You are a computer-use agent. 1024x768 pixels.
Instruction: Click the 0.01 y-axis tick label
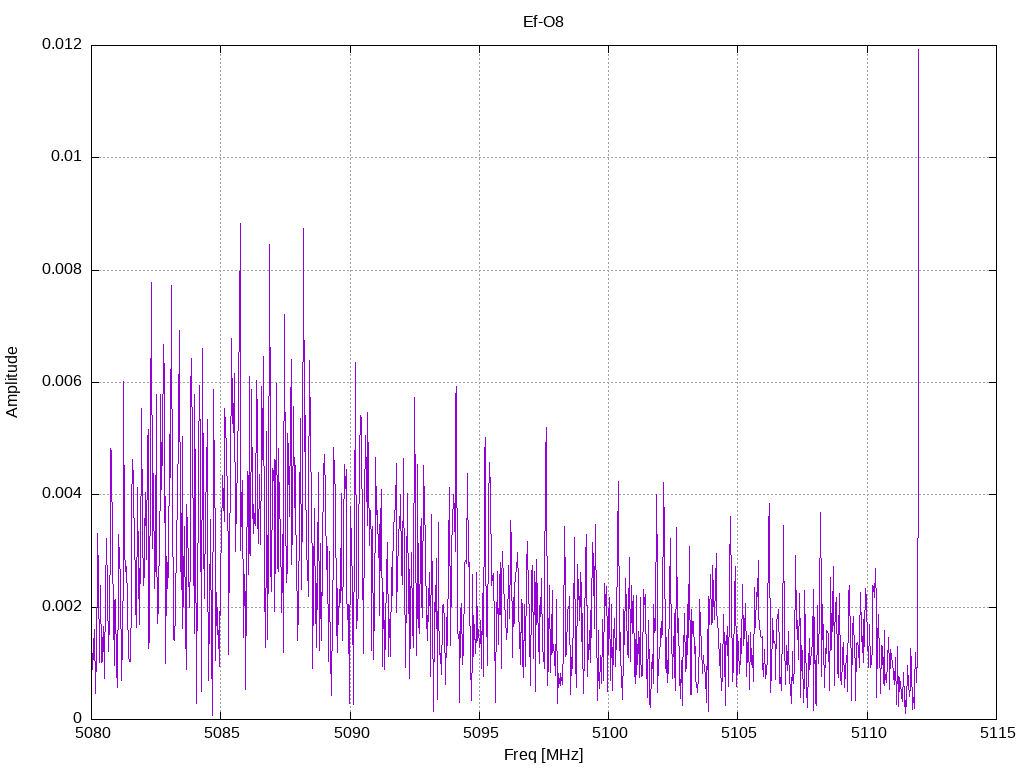tap(67, 156)
